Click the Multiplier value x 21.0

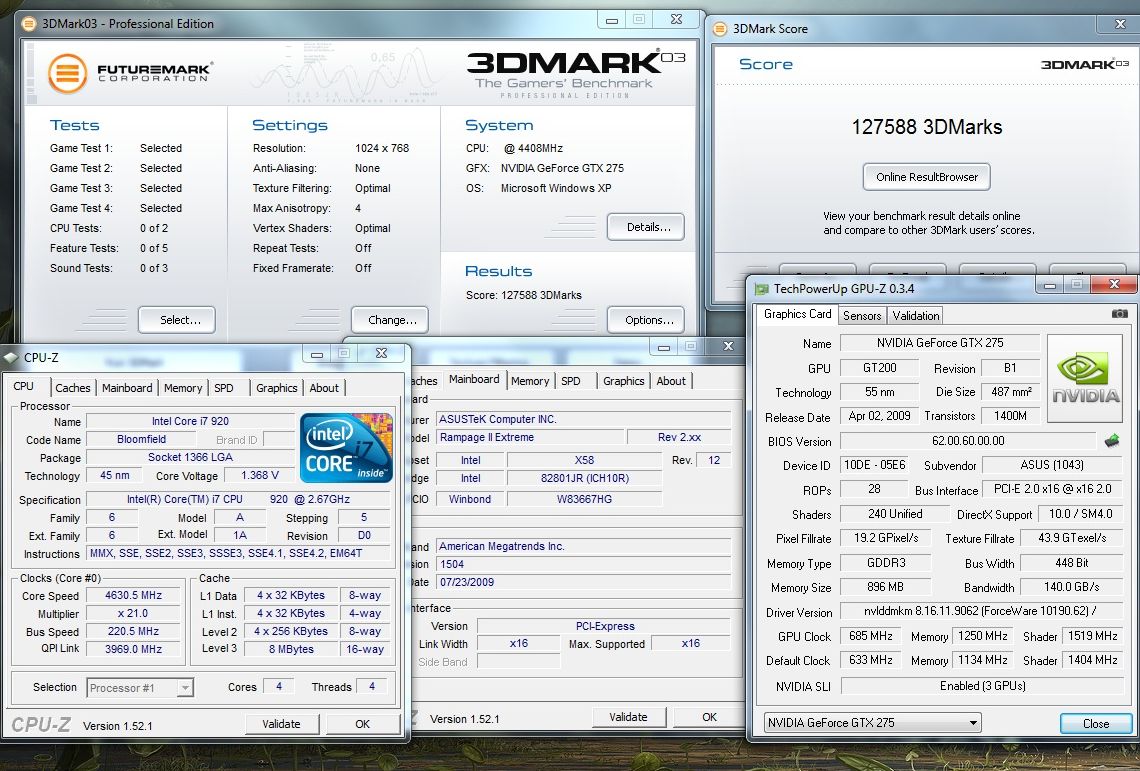point(133,613)
